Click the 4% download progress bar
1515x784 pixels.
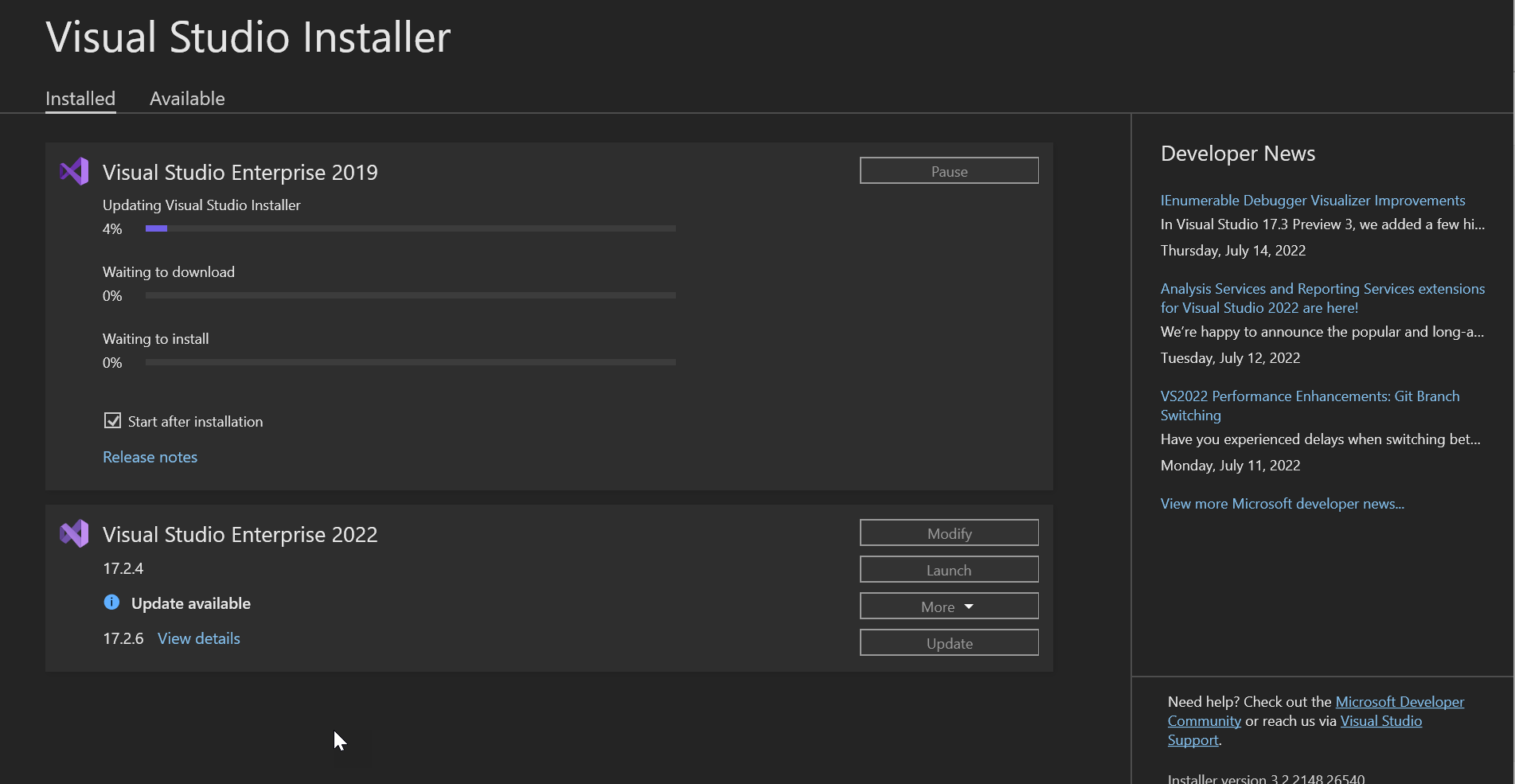click(410, 228)
